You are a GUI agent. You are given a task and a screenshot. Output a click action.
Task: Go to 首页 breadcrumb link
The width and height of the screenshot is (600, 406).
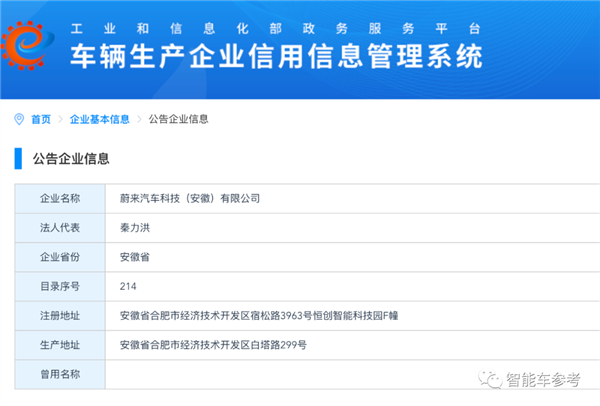(41, 119)
